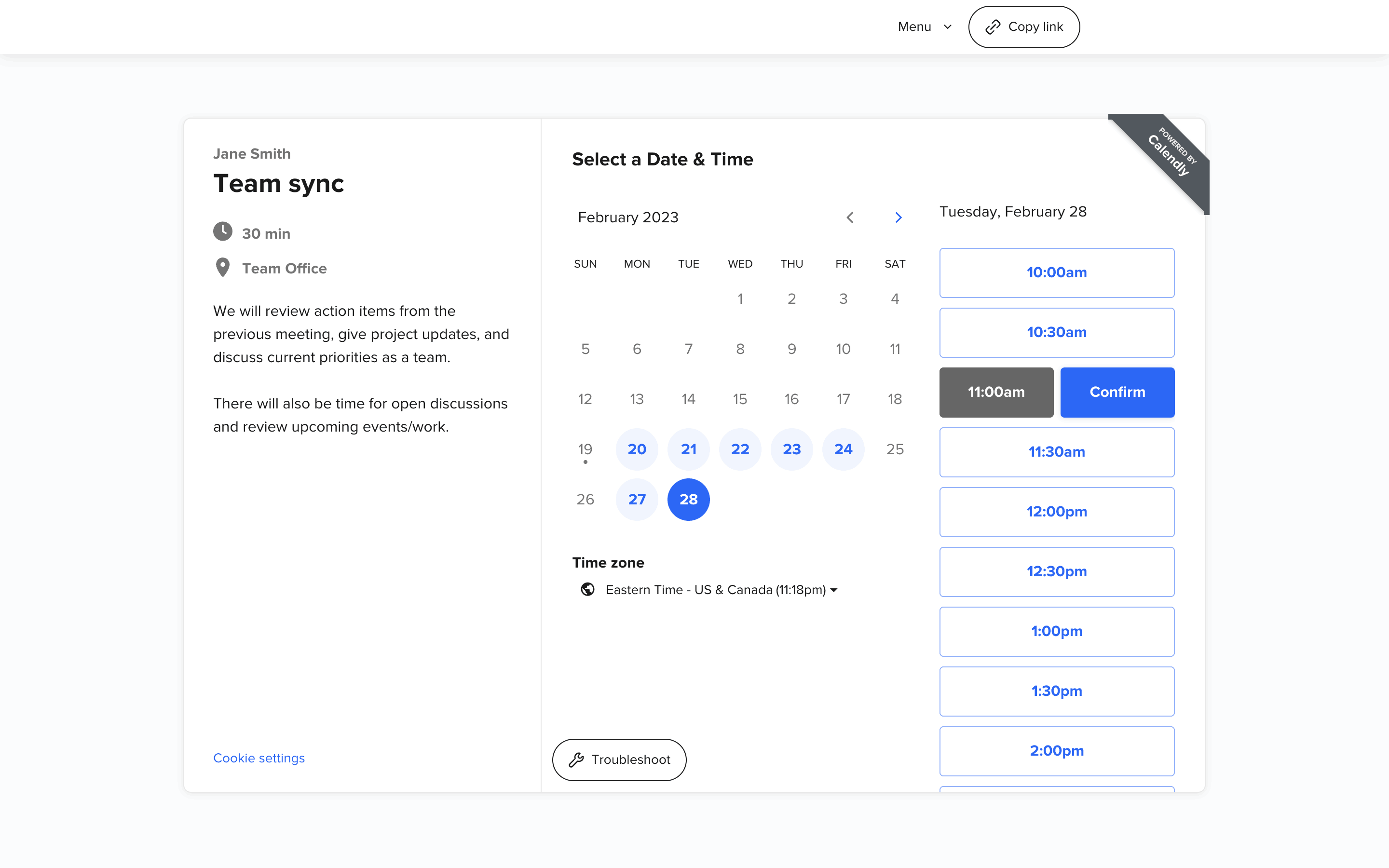Click the selected 11:00am slot
The width and height of the screenshot is (1389, 868).
(x=996, y=392)
